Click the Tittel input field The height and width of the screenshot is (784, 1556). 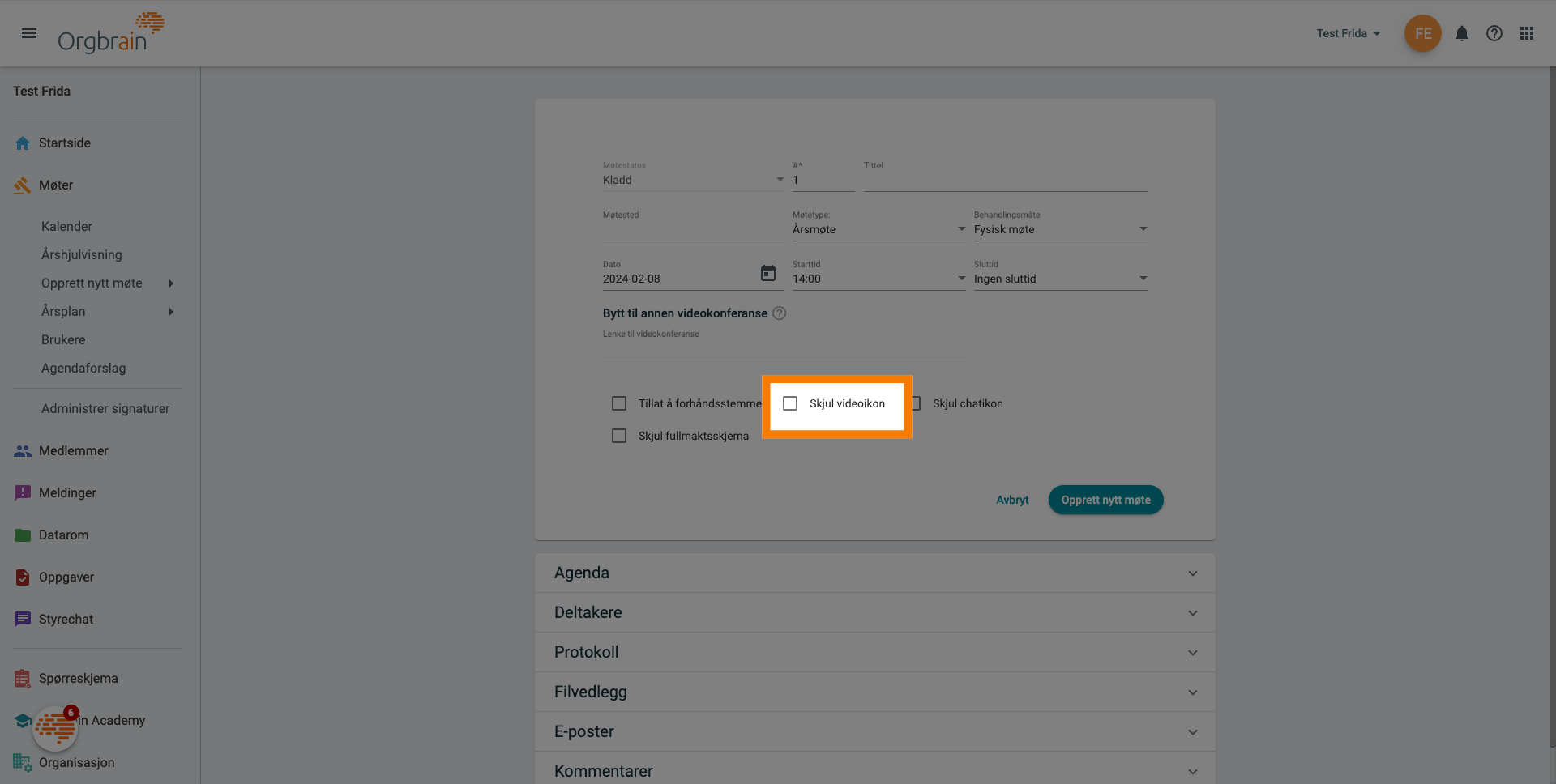(1006, 180)
